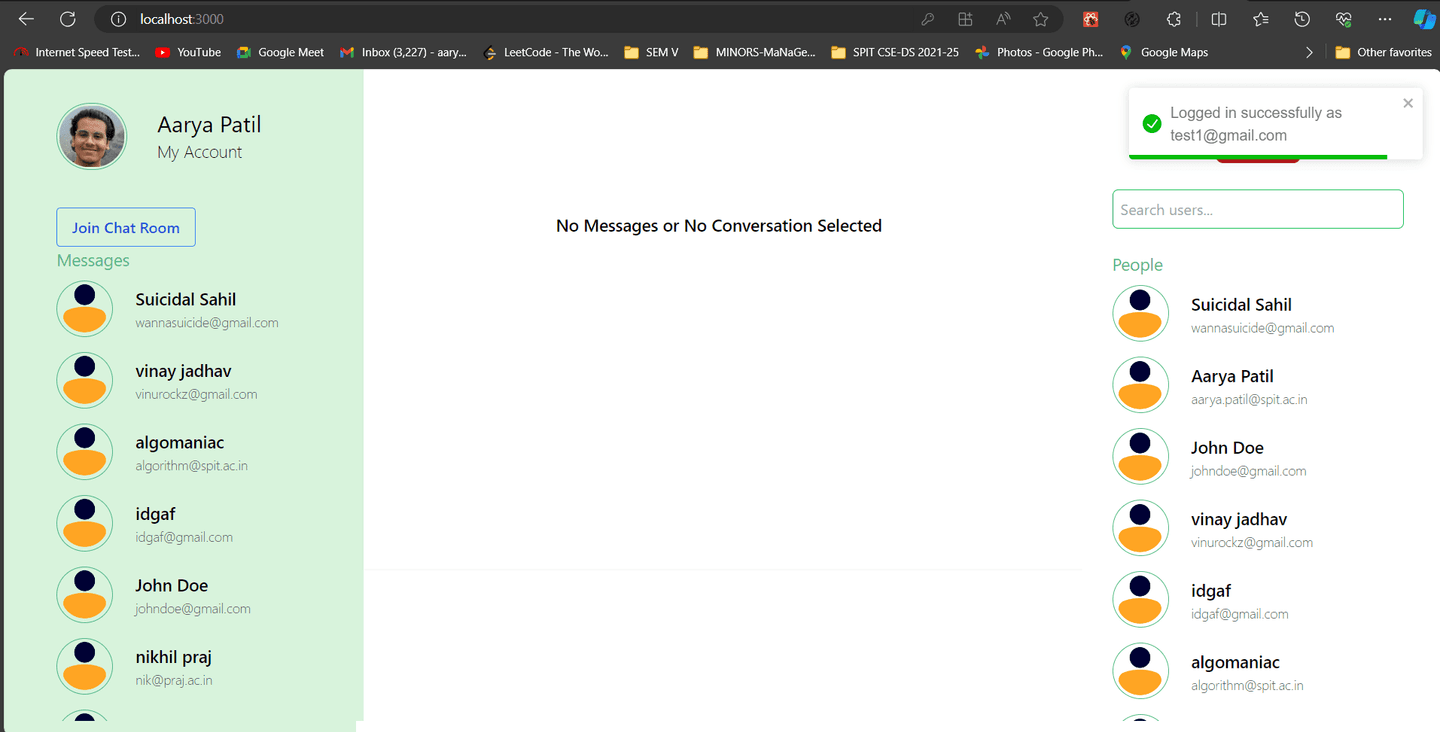Add page to favorites with star icon

point(1041,19)
